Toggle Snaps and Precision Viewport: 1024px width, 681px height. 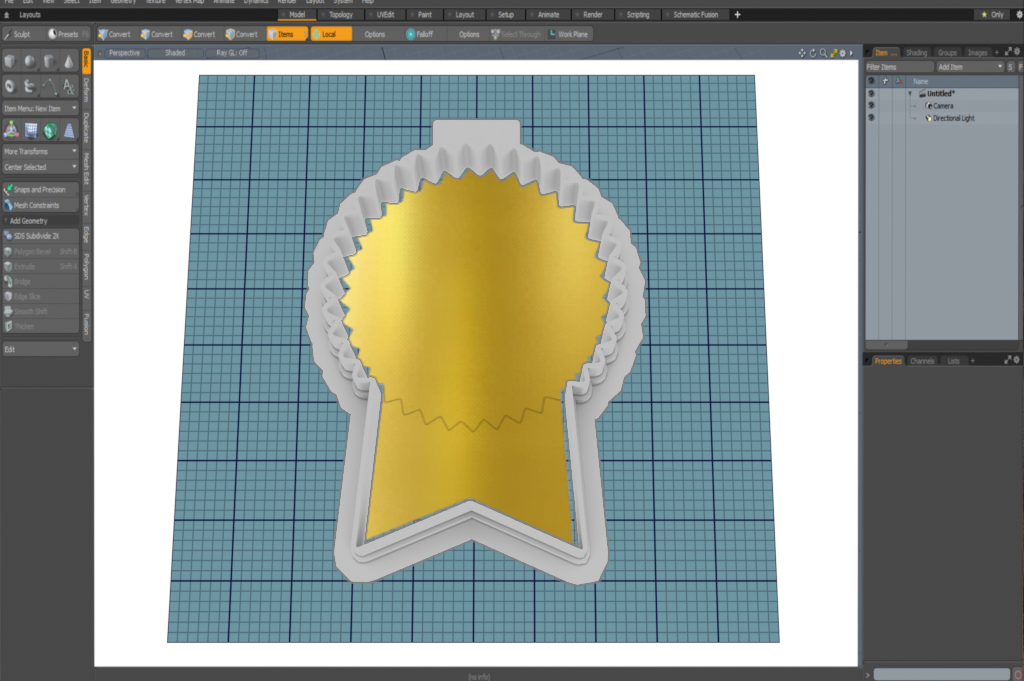(40, 189)
